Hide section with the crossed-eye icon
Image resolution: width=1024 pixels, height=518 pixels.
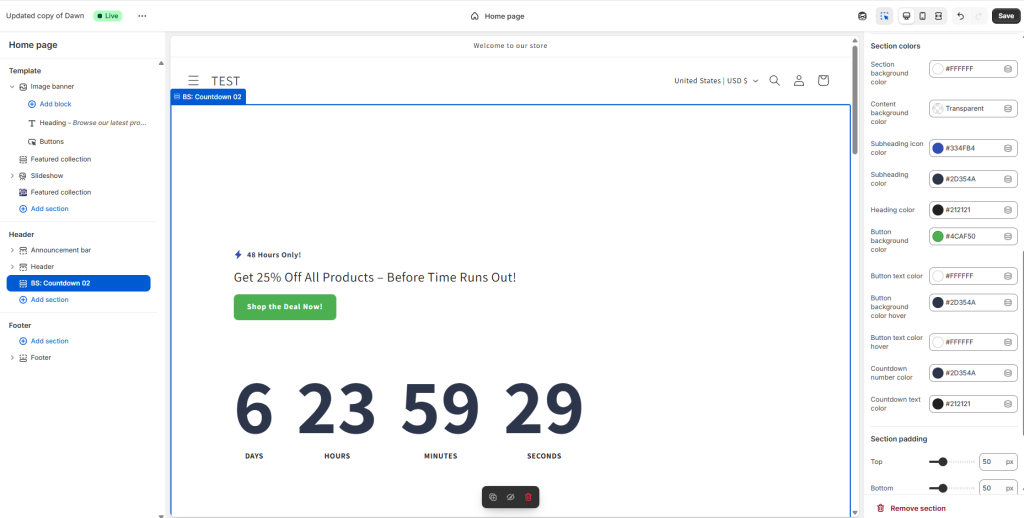pyautogui.click(x=510, y=497)
